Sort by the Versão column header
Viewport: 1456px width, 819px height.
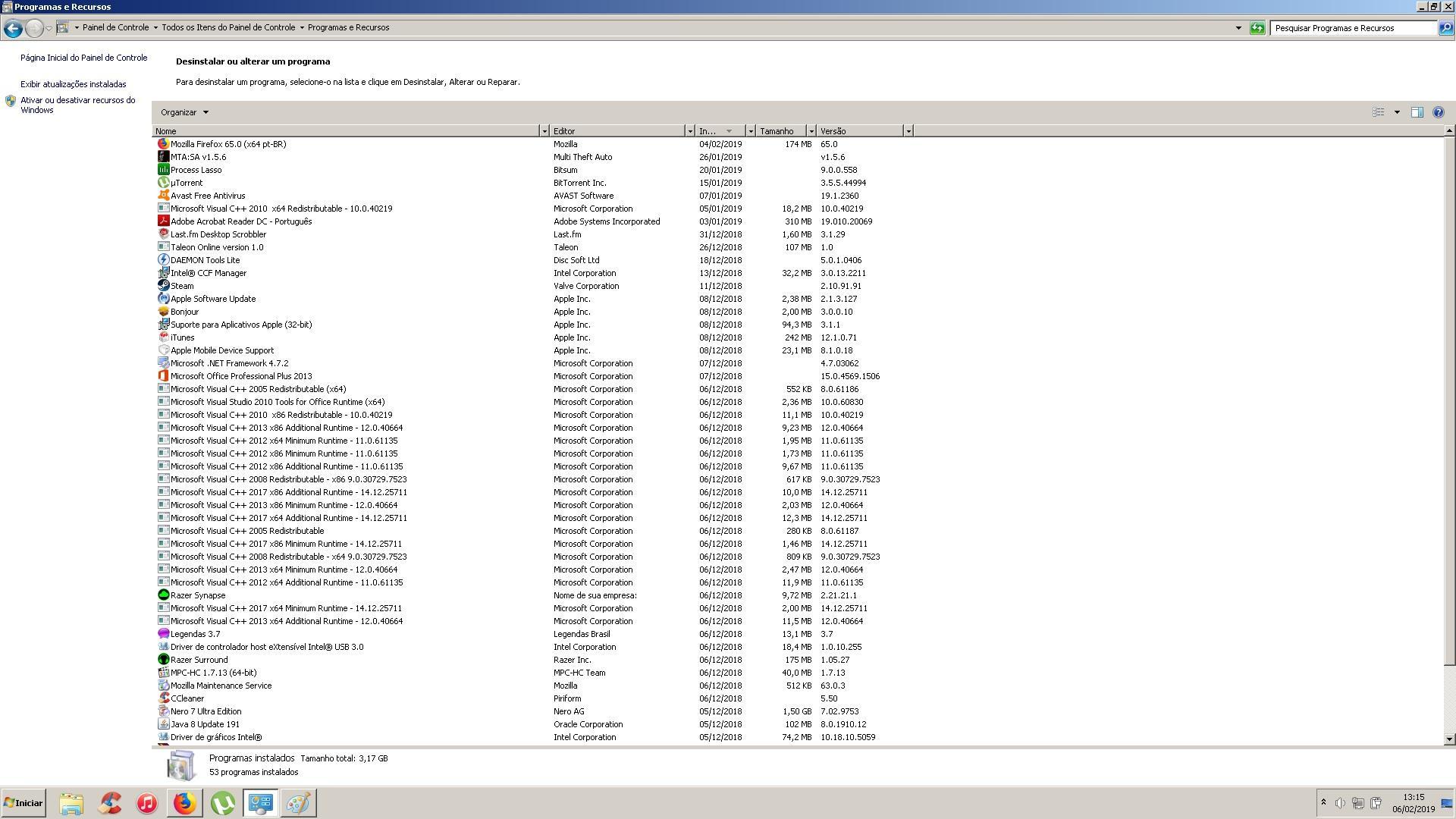point(860,131)
